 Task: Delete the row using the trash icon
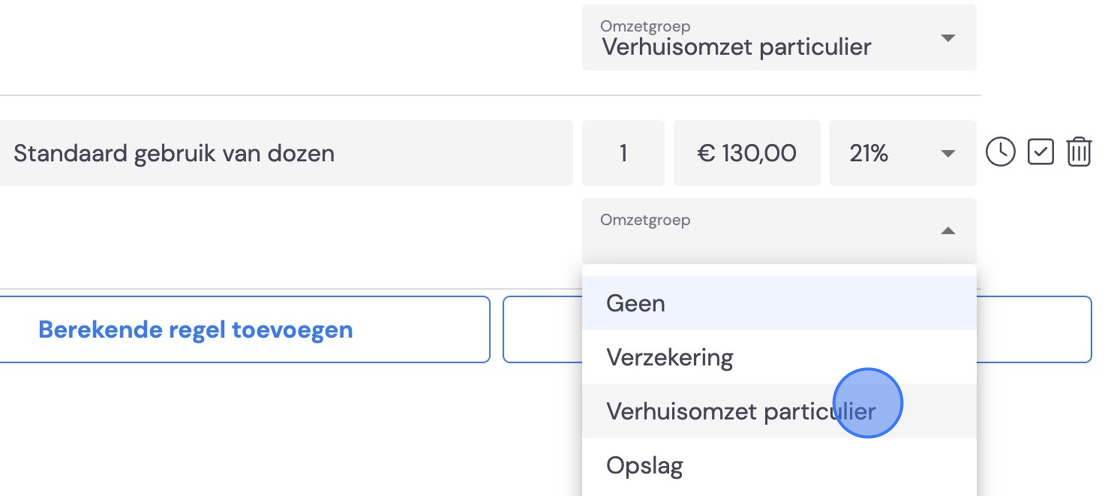click(x=1079, y=152)
